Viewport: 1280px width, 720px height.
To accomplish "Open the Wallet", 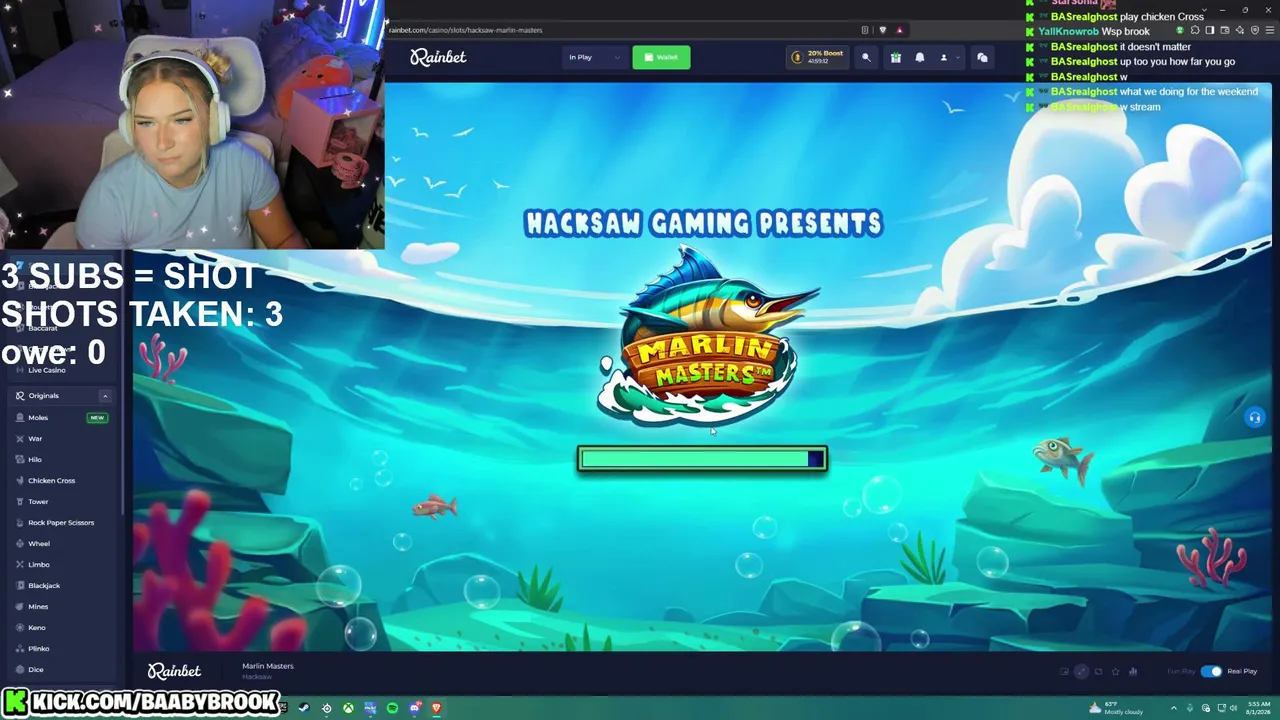I will point(661,57).
